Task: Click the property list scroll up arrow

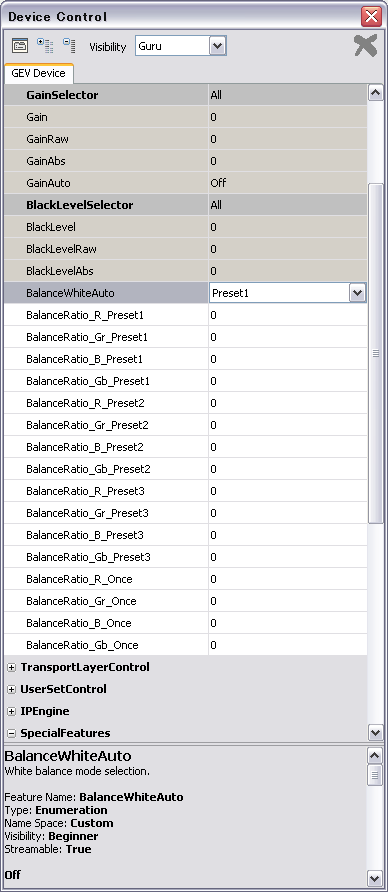Action: pyautogui.click(x=375, y=93)
